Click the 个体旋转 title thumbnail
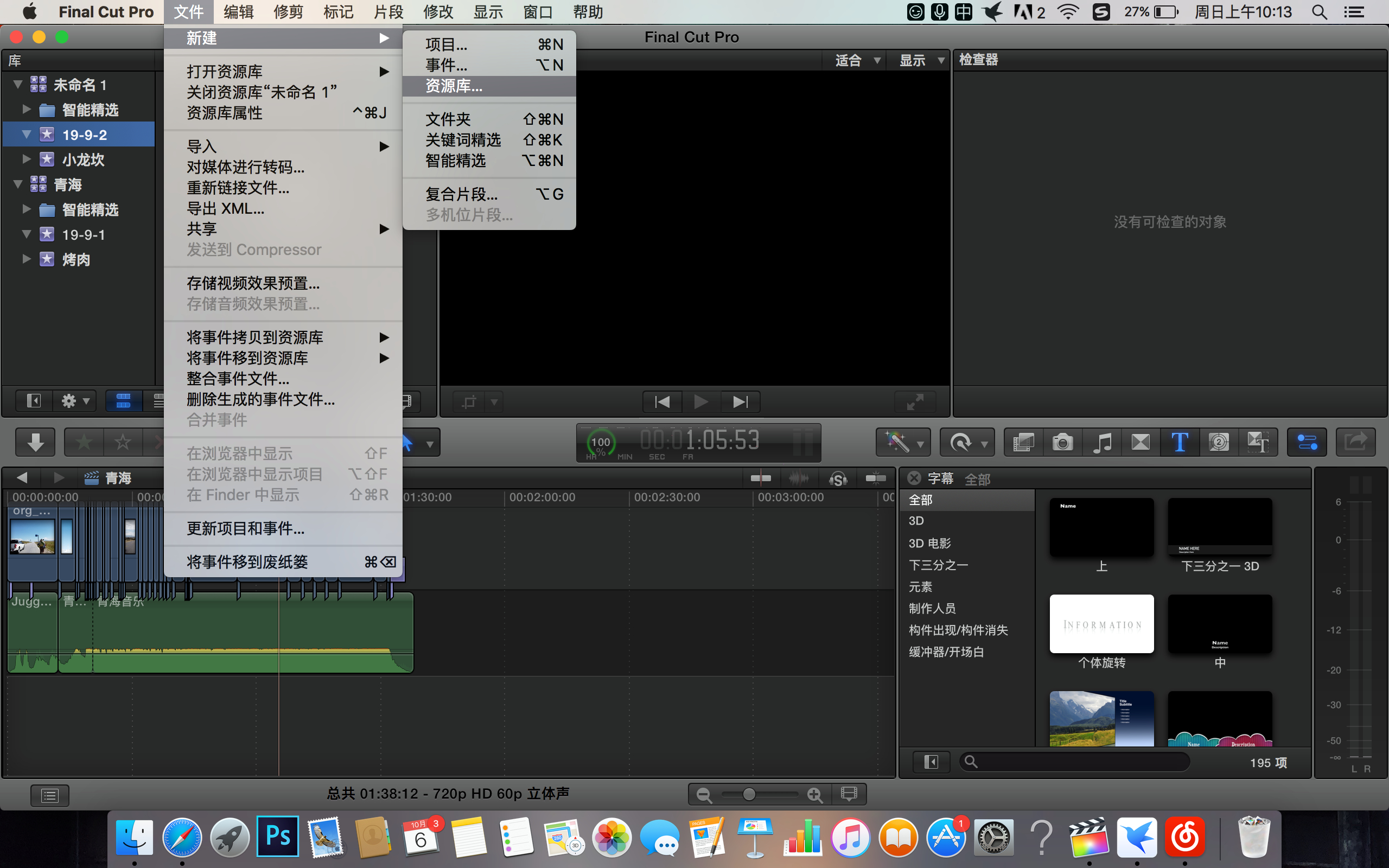The height and width of the screenshot is (868, 1389). click(1101, 624)
